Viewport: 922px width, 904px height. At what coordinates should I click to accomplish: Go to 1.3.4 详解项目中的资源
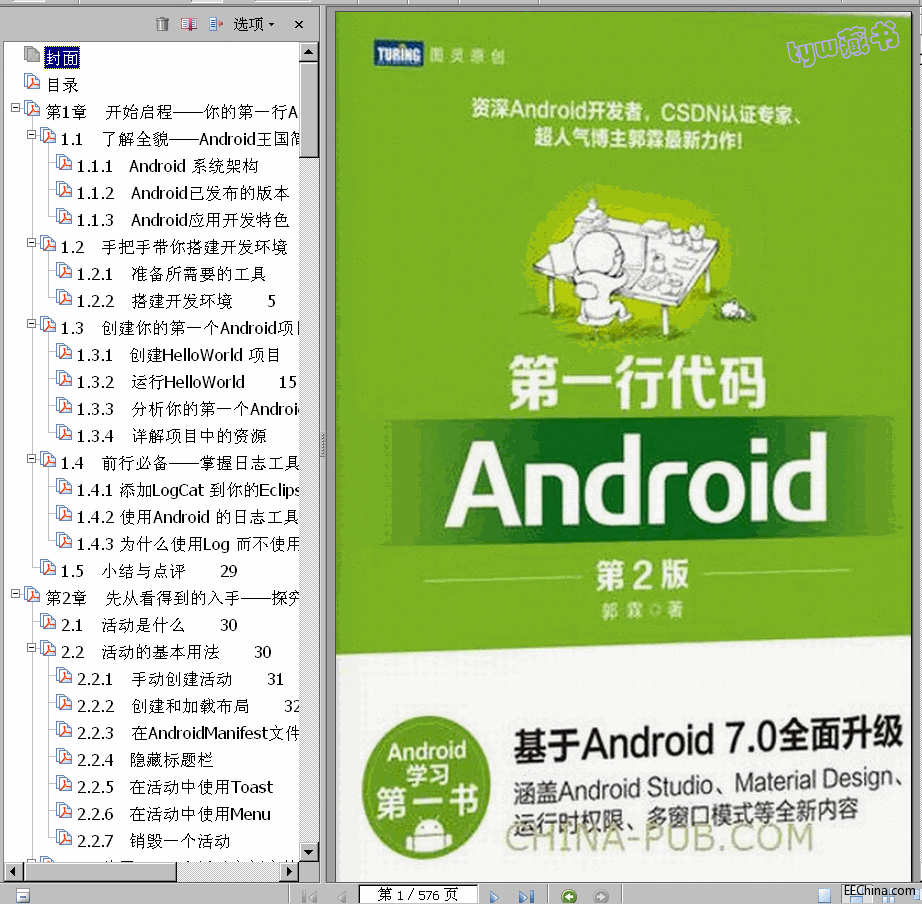coord(172,436)
